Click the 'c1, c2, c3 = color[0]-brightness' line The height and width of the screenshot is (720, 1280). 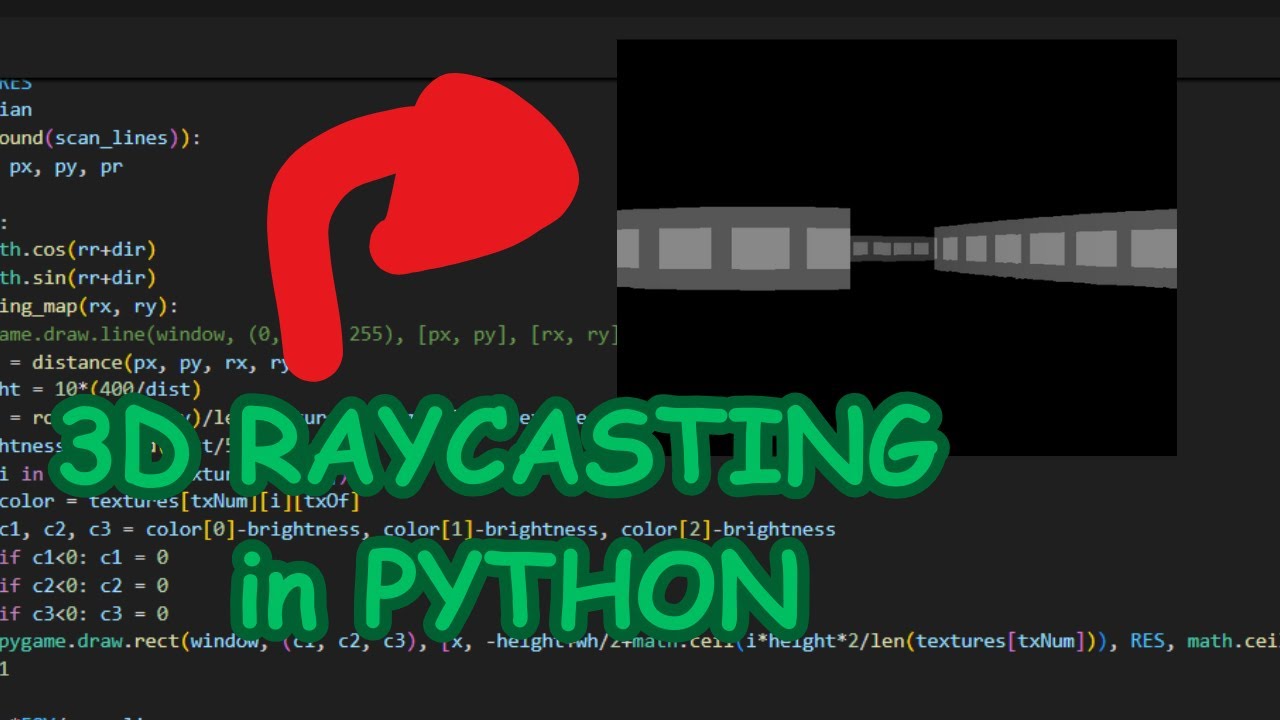(x=417, y=529)
